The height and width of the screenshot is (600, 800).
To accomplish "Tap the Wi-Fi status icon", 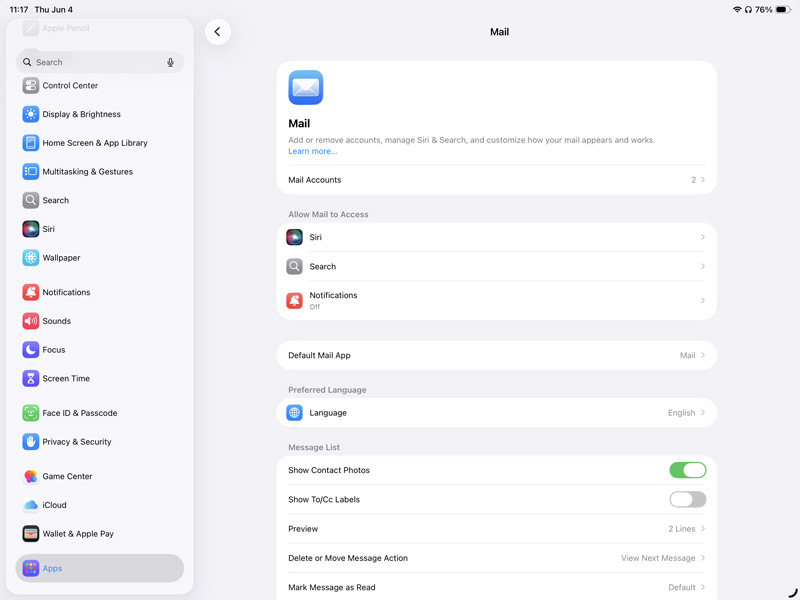I will click(x=737, y=9).
